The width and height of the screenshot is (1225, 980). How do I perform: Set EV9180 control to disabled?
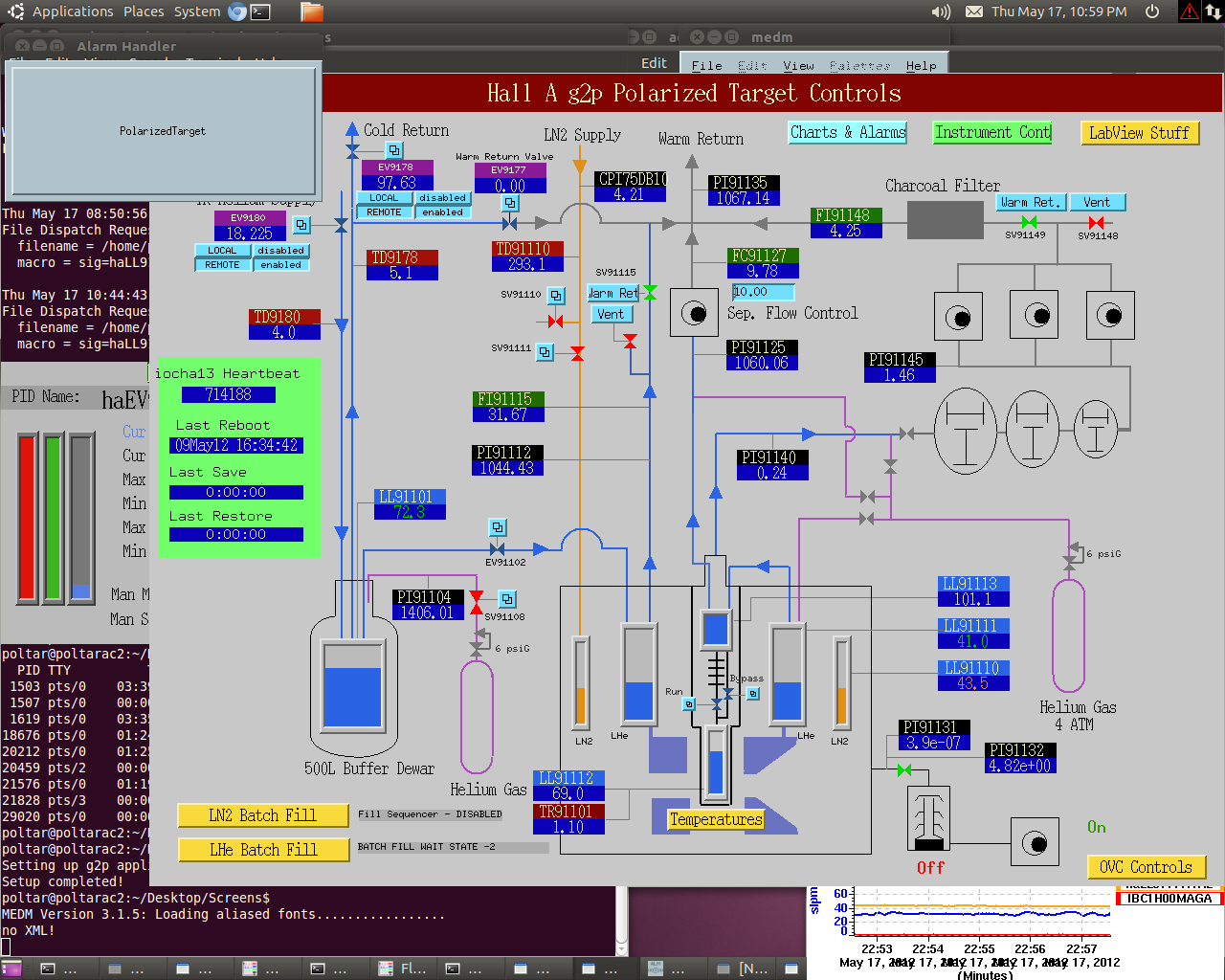(280, 251)
